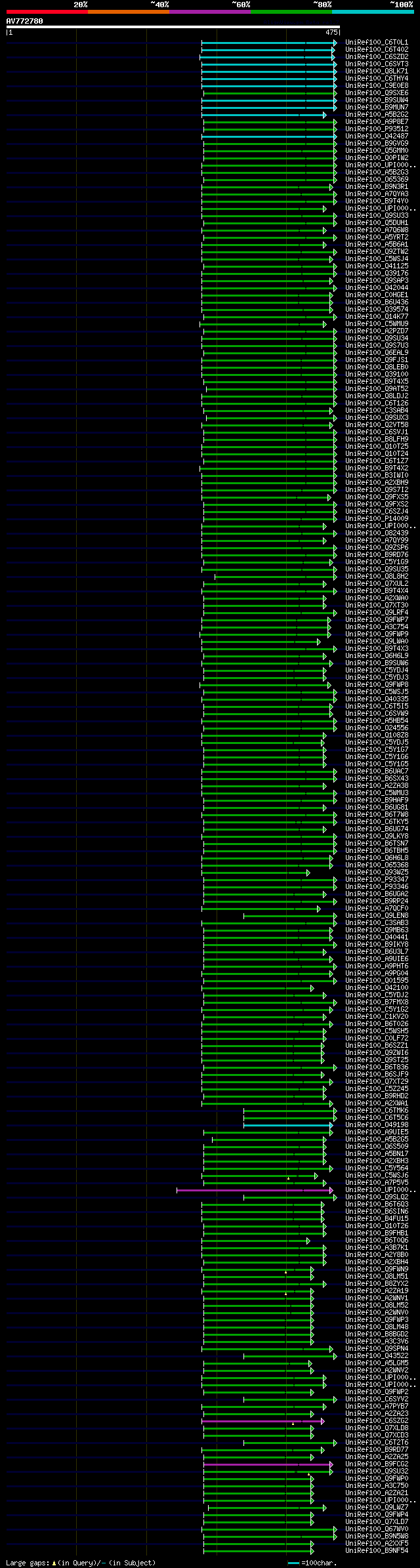
Task: Select the UniRef100_B6T7W8 label
Action: 377,814
